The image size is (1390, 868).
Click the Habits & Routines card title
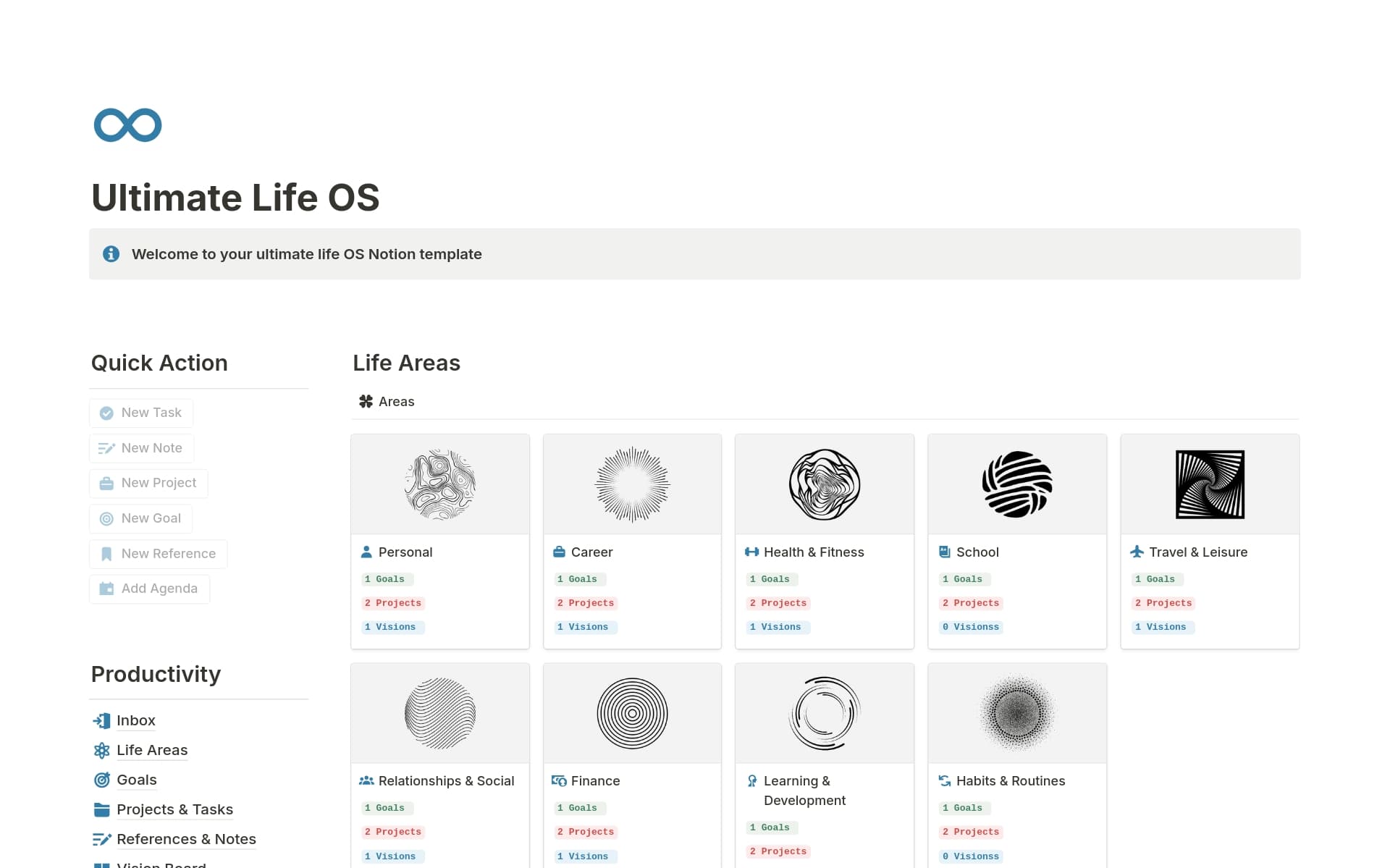click(1011, 781)
